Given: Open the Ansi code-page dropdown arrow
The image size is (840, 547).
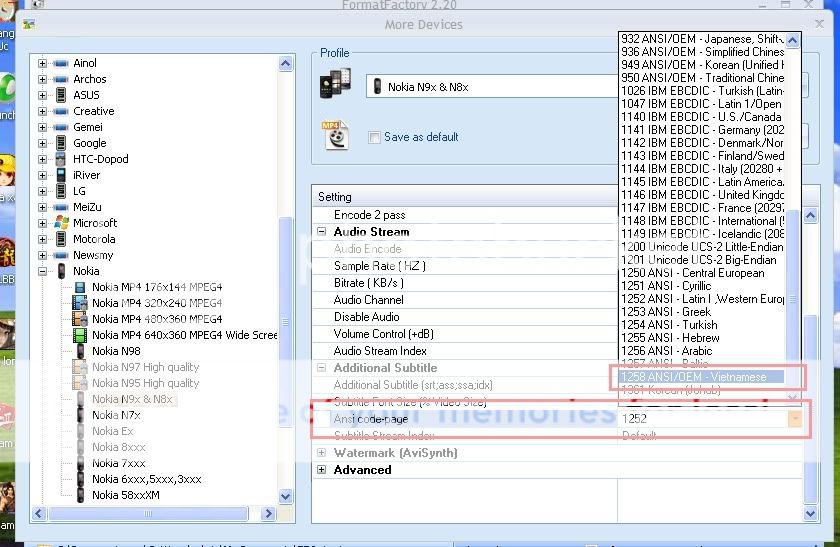Looking at the screenshot, I should coord(795,419).
